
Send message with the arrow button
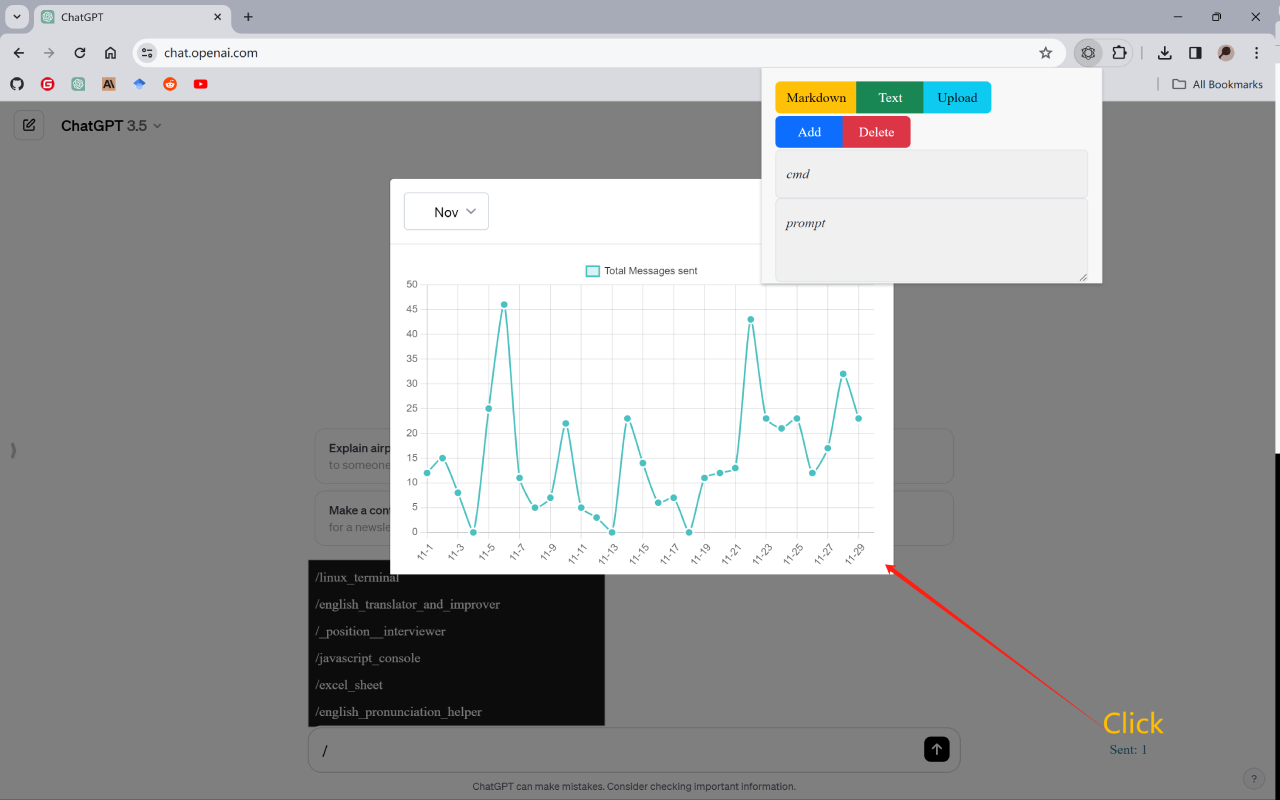point(936,749)
